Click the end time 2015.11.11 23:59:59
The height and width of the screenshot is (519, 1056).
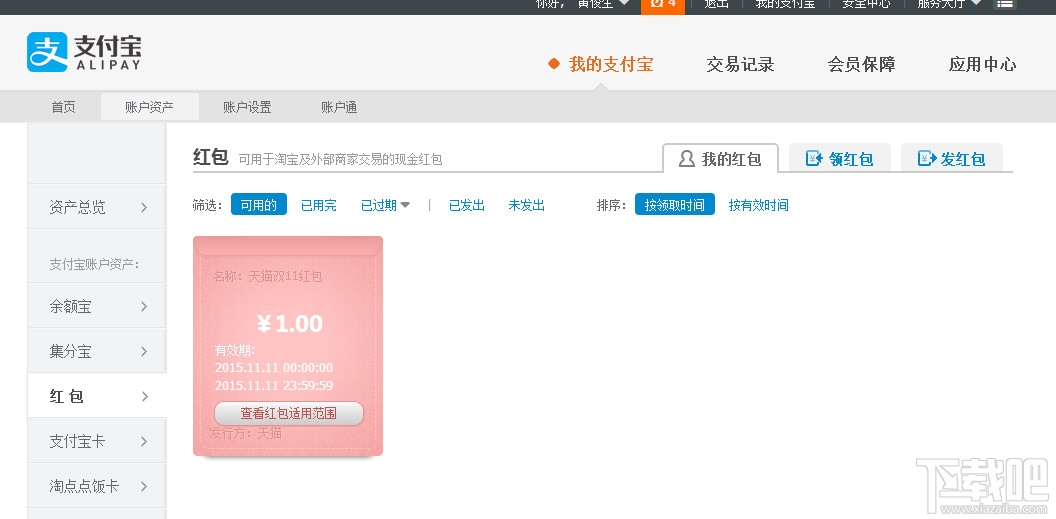(273, 386)
